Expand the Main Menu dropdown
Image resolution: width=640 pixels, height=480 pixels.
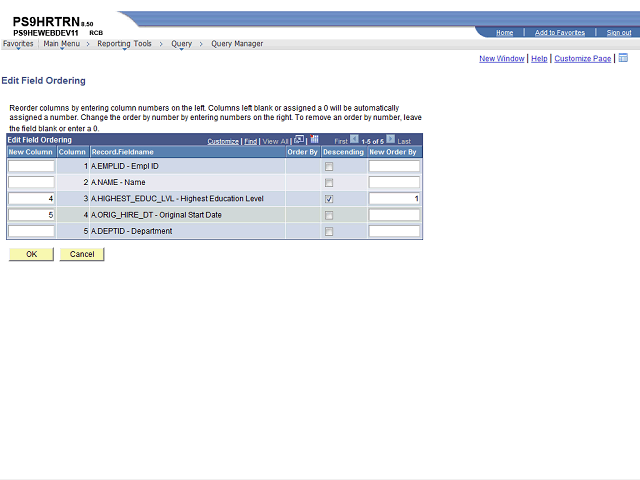click(62, 44)
